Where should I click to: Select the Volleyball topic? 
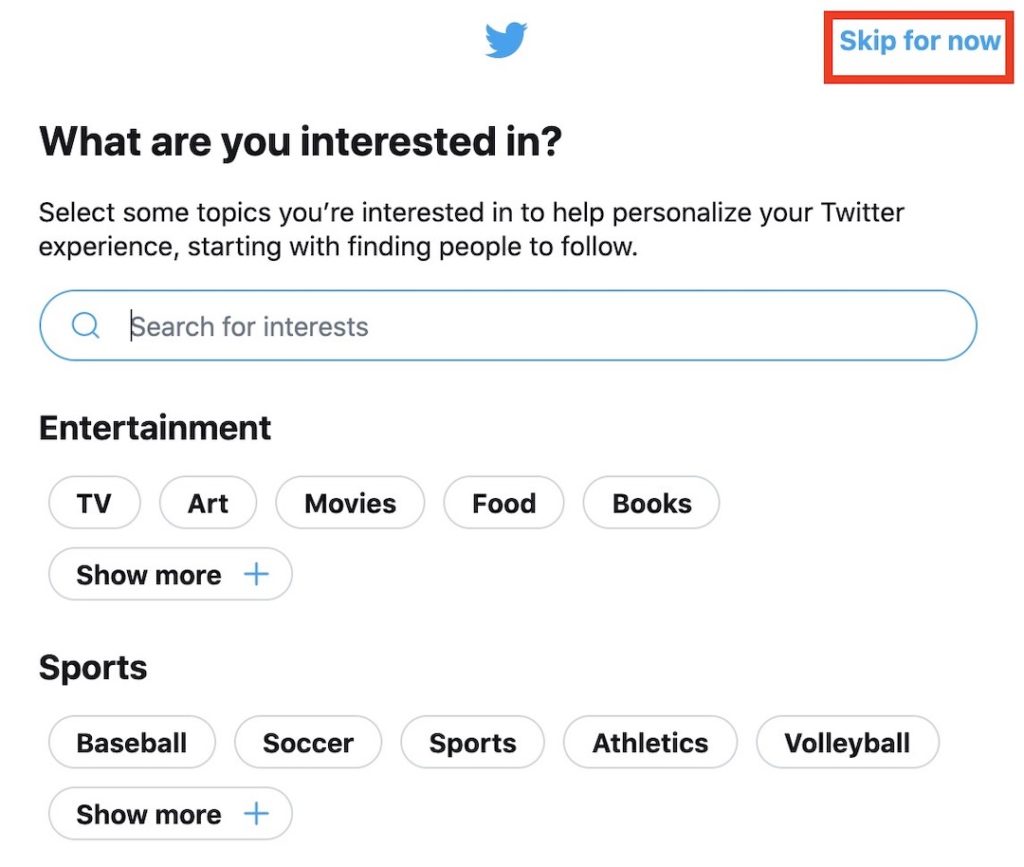tap(847, 742)
